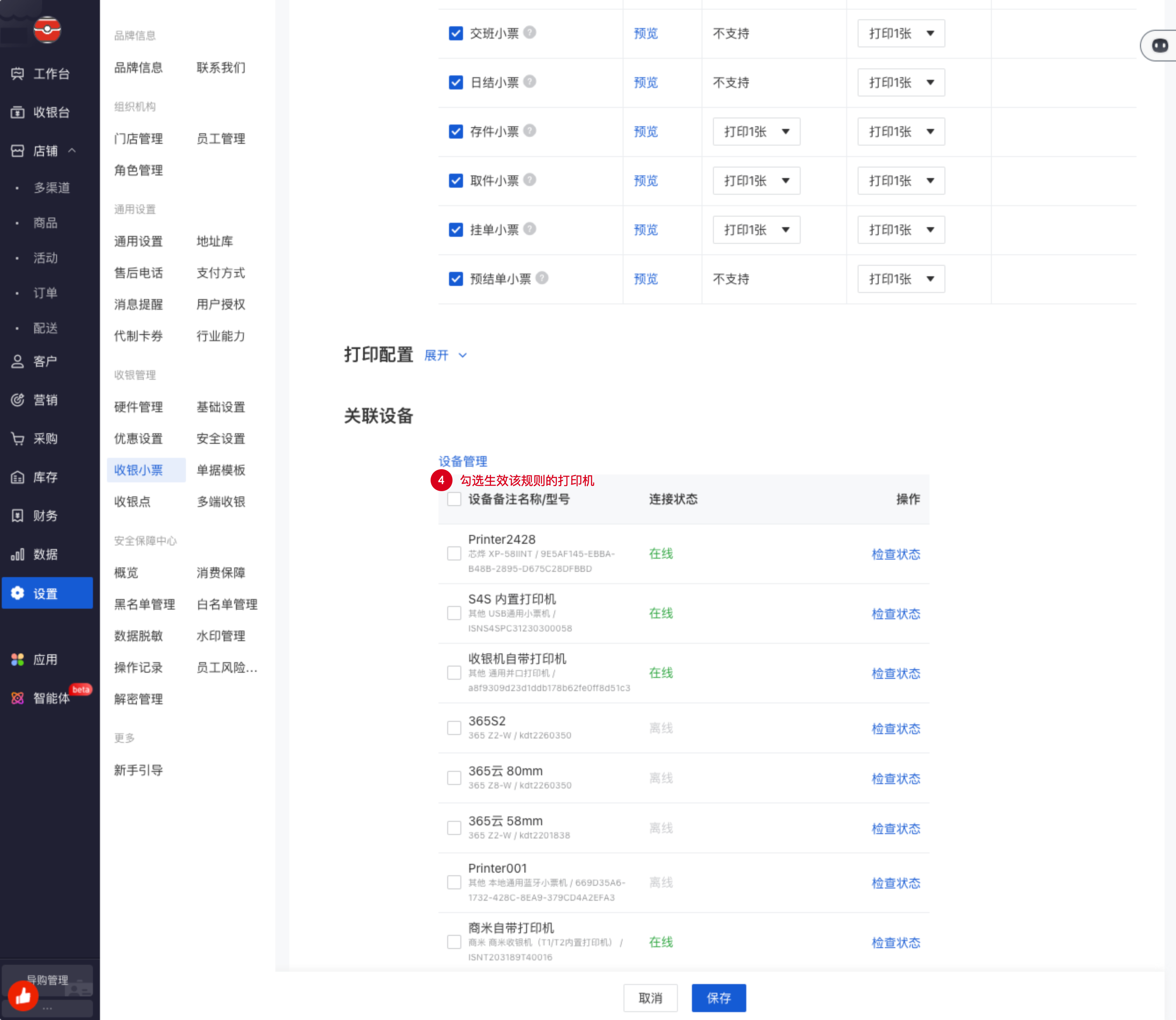1176x1020 pixels.
Task: Go to 单据模板 settings menu item
Action: pyautogui.click(x=221, y=470)
